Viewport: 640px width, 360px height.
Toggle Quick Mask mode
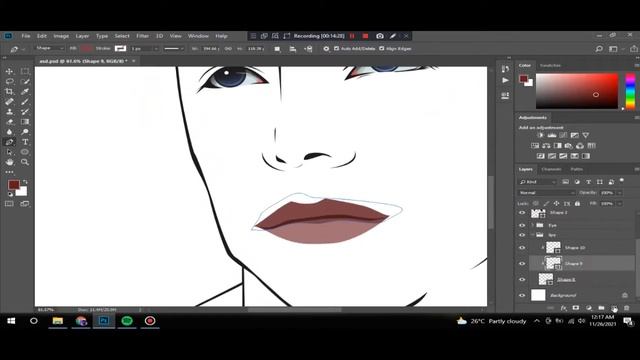pos(9,204)
